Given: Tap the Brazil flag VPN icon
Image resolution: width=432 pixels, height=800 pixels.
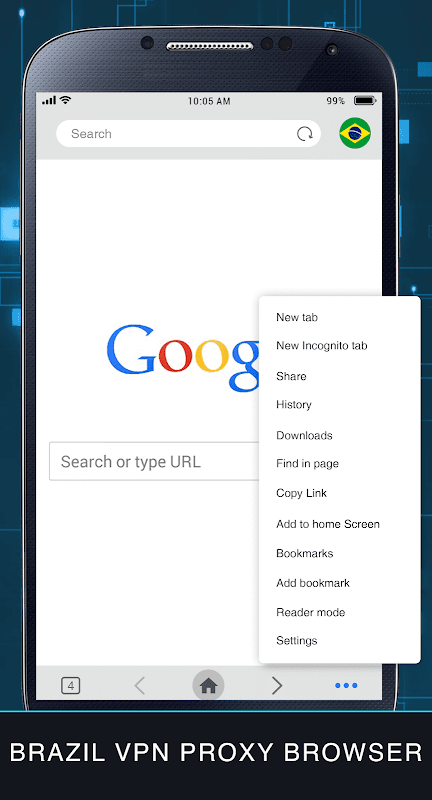Looking at the screenshot, I should [355, 133].
